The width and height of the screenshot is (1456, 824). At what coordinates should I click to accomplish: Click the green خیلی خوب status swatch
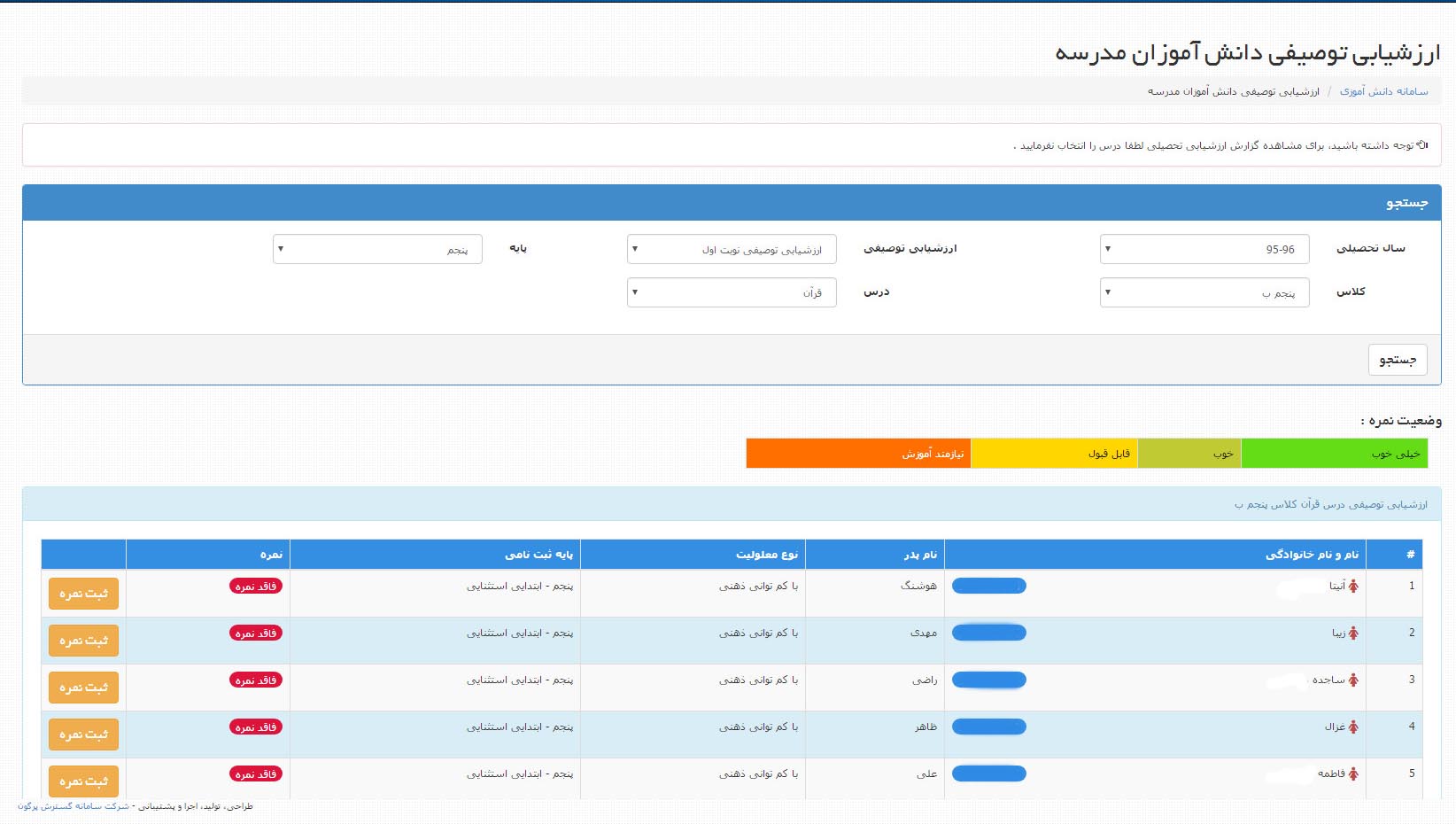[x=1335, y=454]
